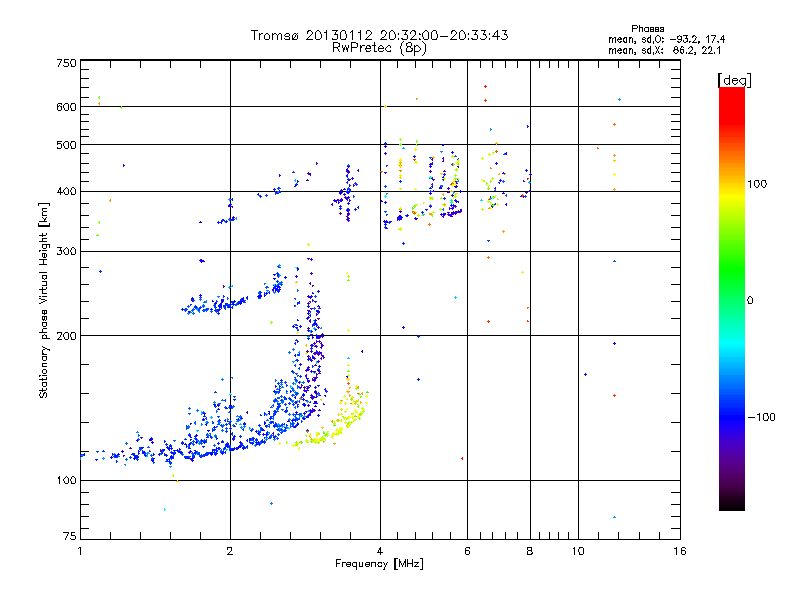Click the "300" height axis tick label
This screenshot has height=600, width=800.
tap(66, 252)
